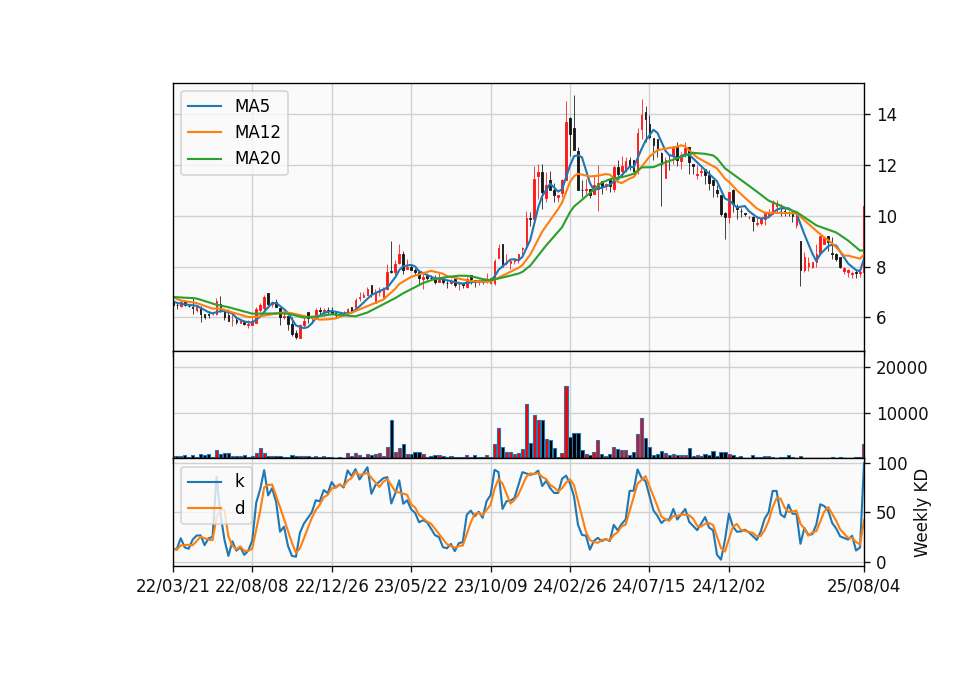Viewport: 960px width, 690px height.
Task: Click the KD axis value 100
Action: point(892,464)
